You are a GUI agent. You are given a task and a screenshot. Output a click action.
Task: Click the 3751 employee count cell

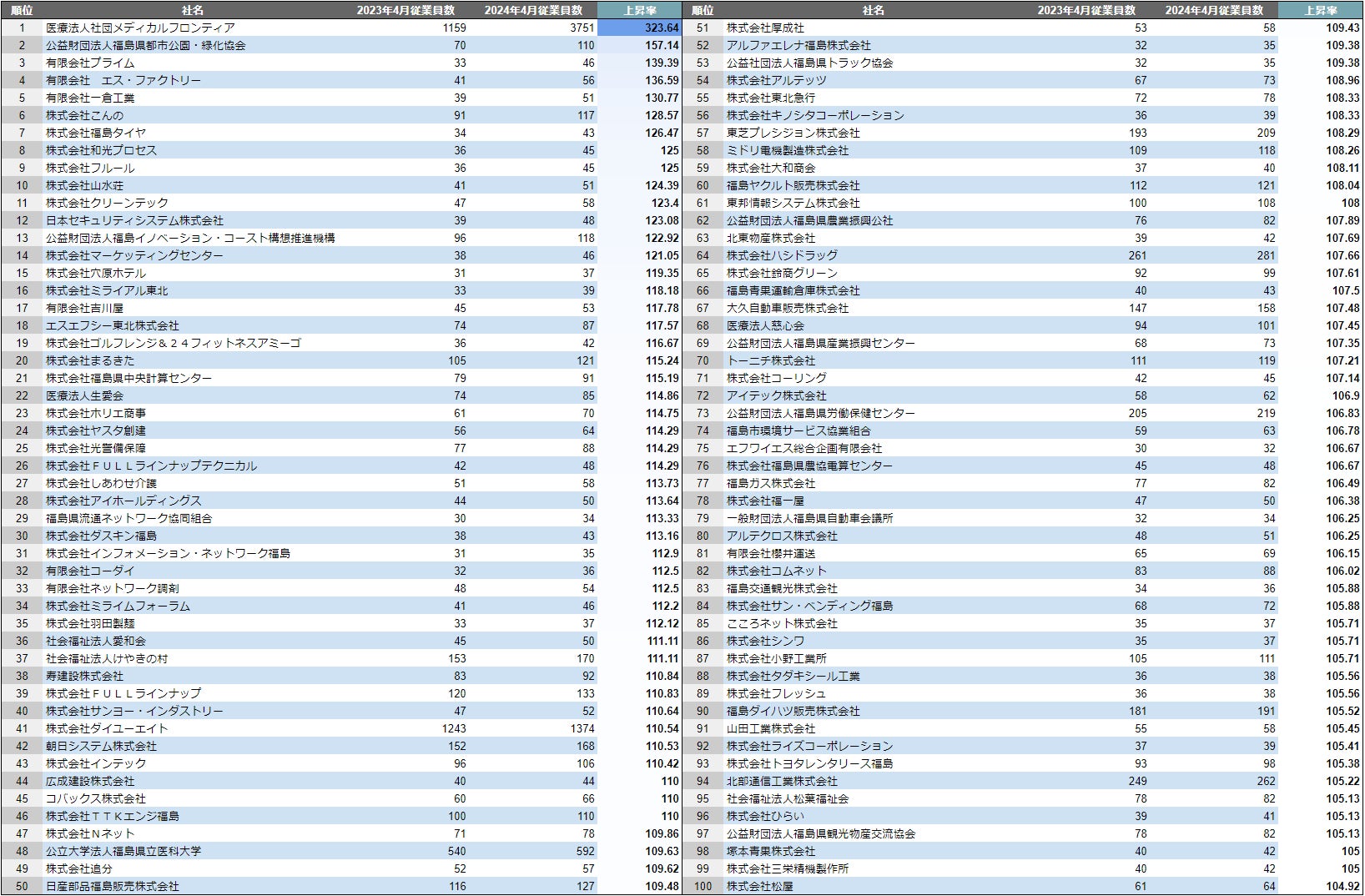582,28
